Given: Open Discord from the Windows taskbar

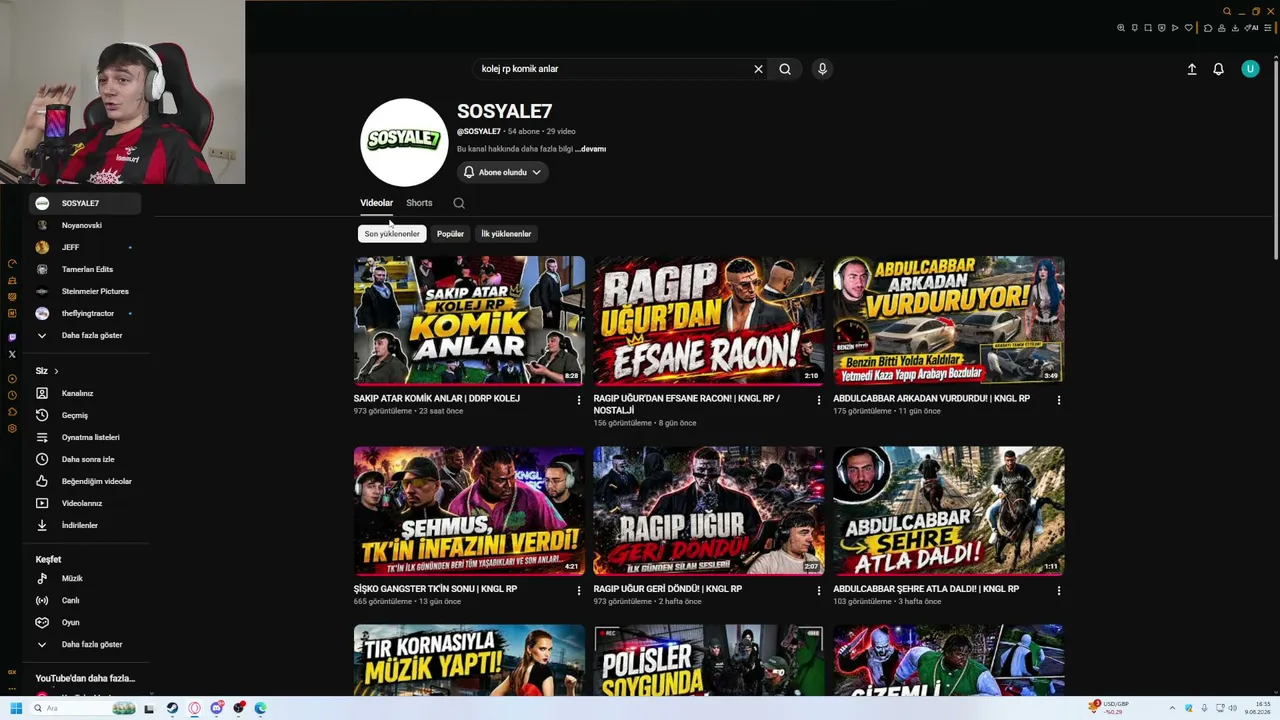Looking at the screenshot, I should pos(217,708).
